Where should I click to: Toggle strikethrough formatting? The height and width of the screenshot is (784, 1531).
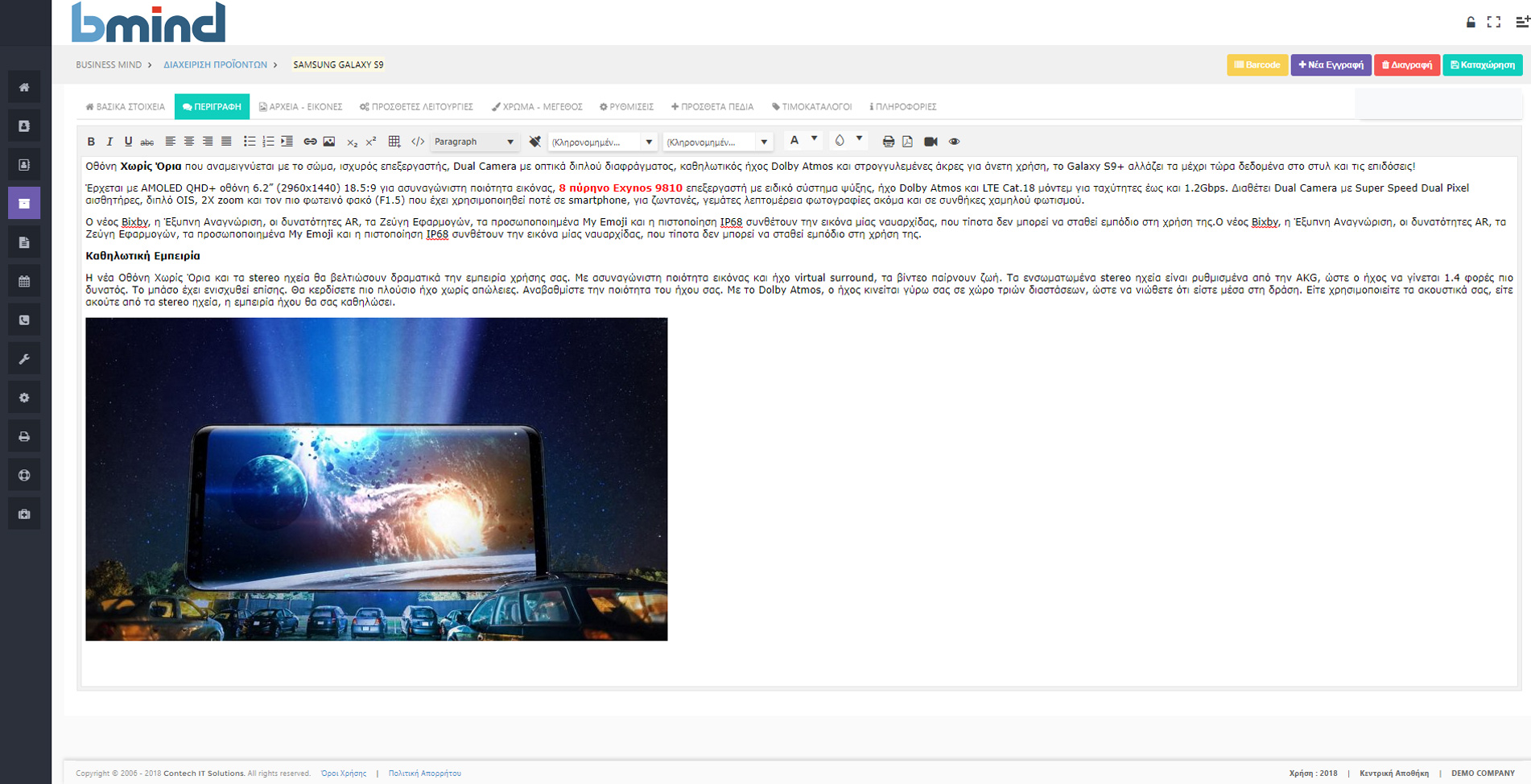click(x=146, y=142)
